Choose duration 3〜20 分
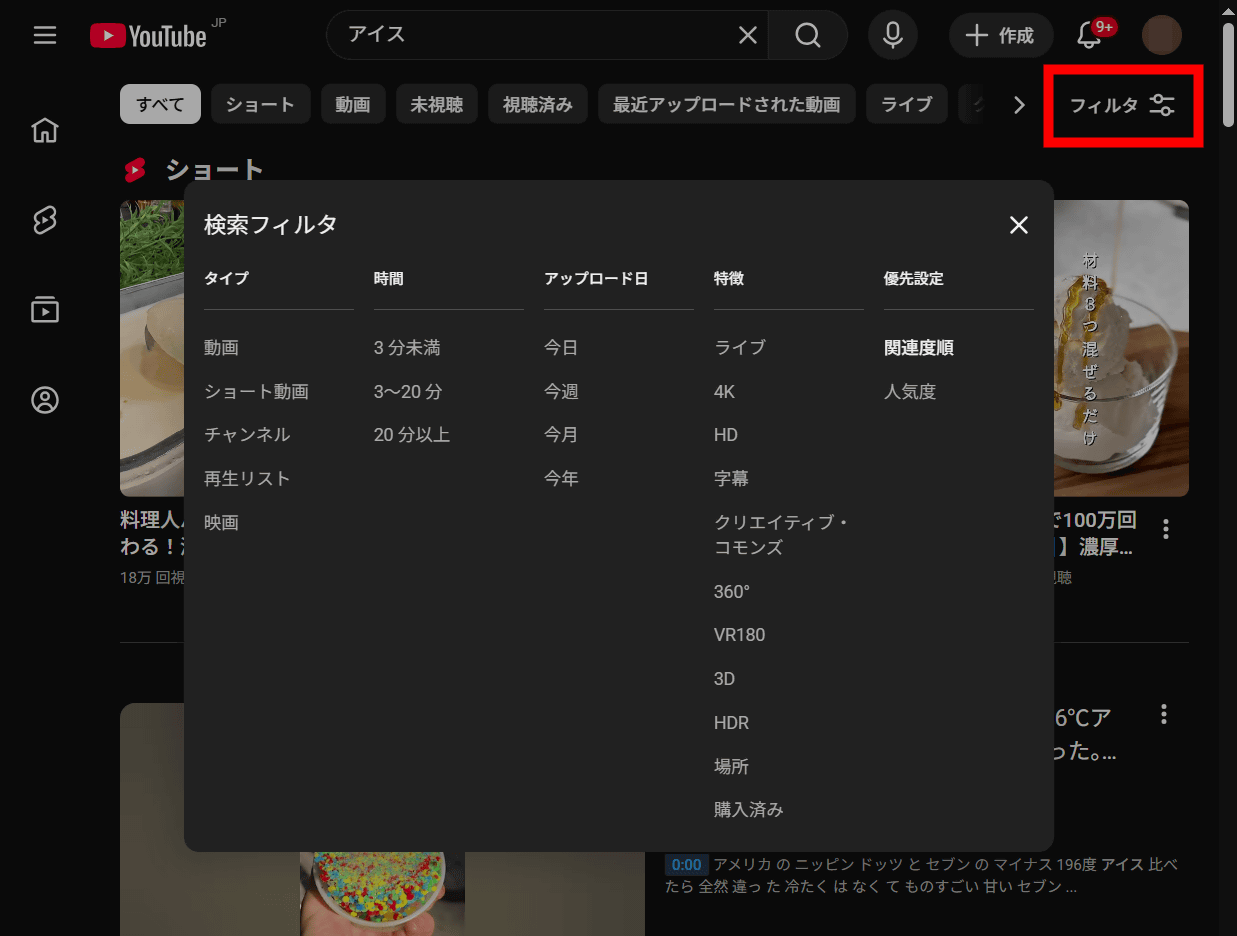This screenshot has height=936, width=1237. coord(408,392)
